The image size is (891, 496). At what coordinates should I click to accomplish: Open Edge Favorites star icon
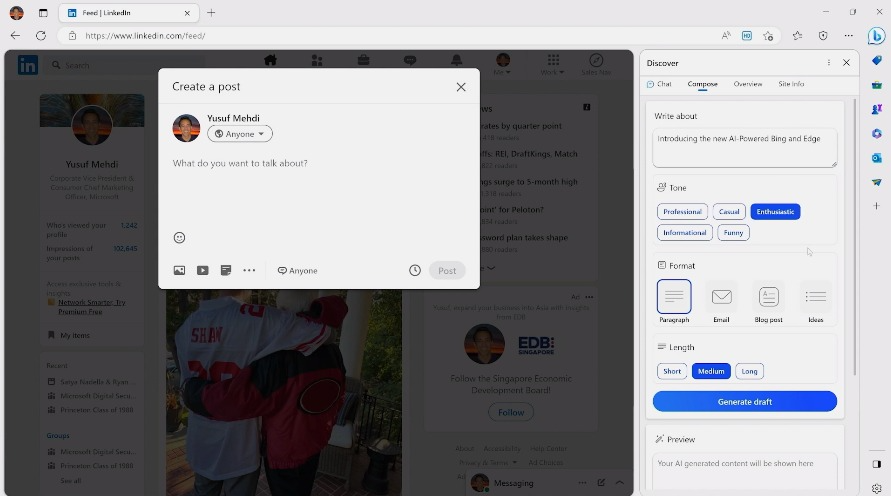pyautogui.click(x=797, y=35)
